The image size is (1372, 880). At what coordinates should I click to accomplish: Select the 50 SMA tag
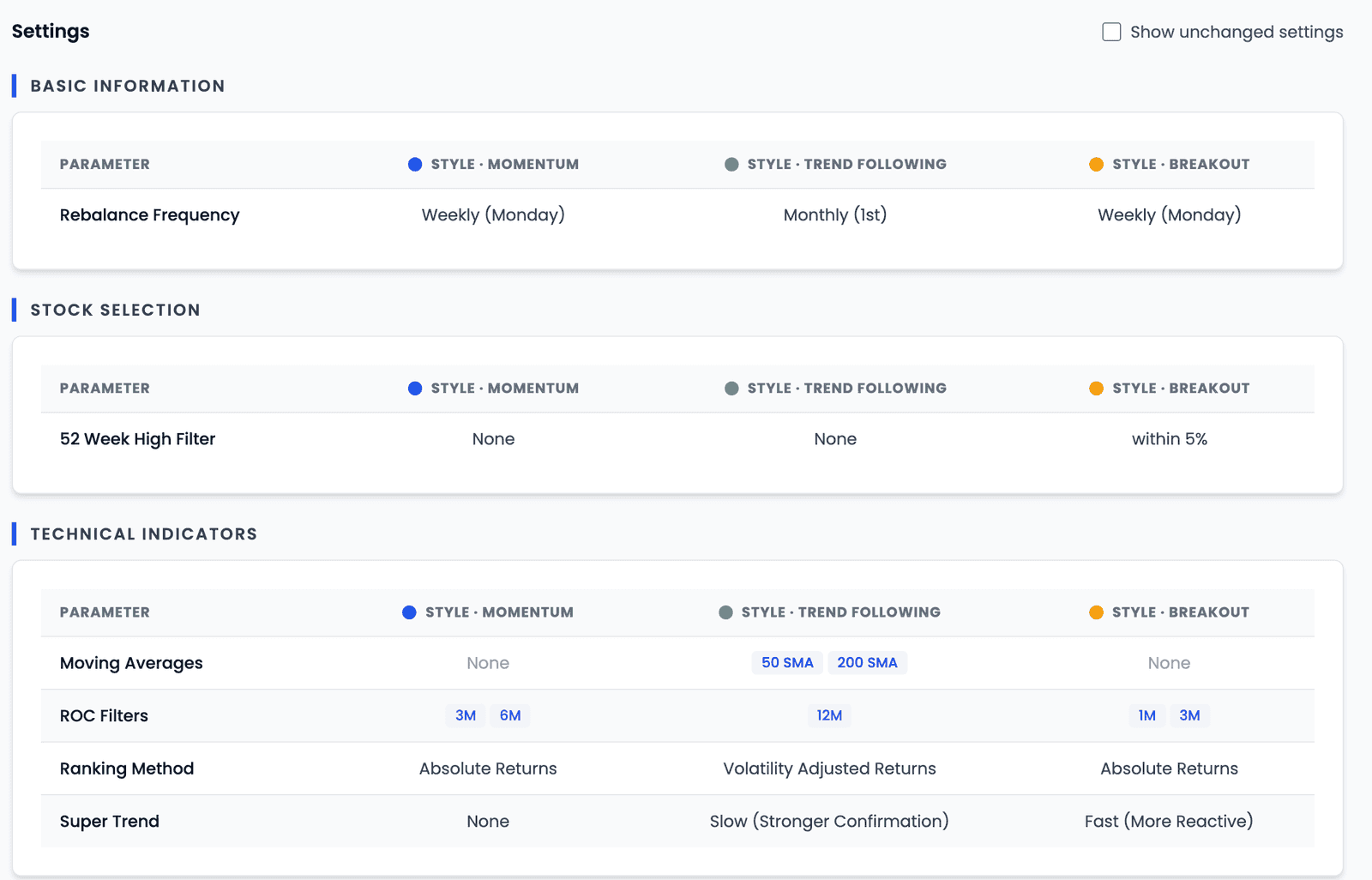pyautogui.click(x=787, y=663)
